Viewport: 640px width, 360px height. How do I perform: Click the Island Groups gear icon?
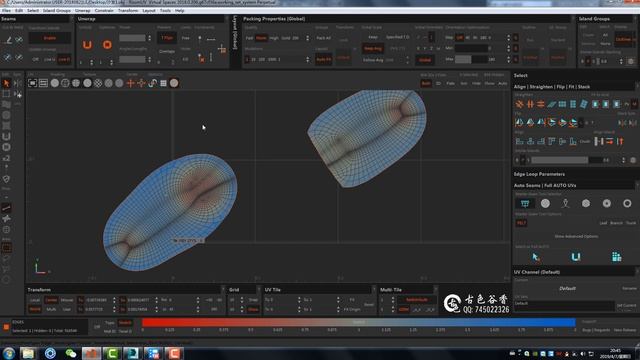click(631, 61)
